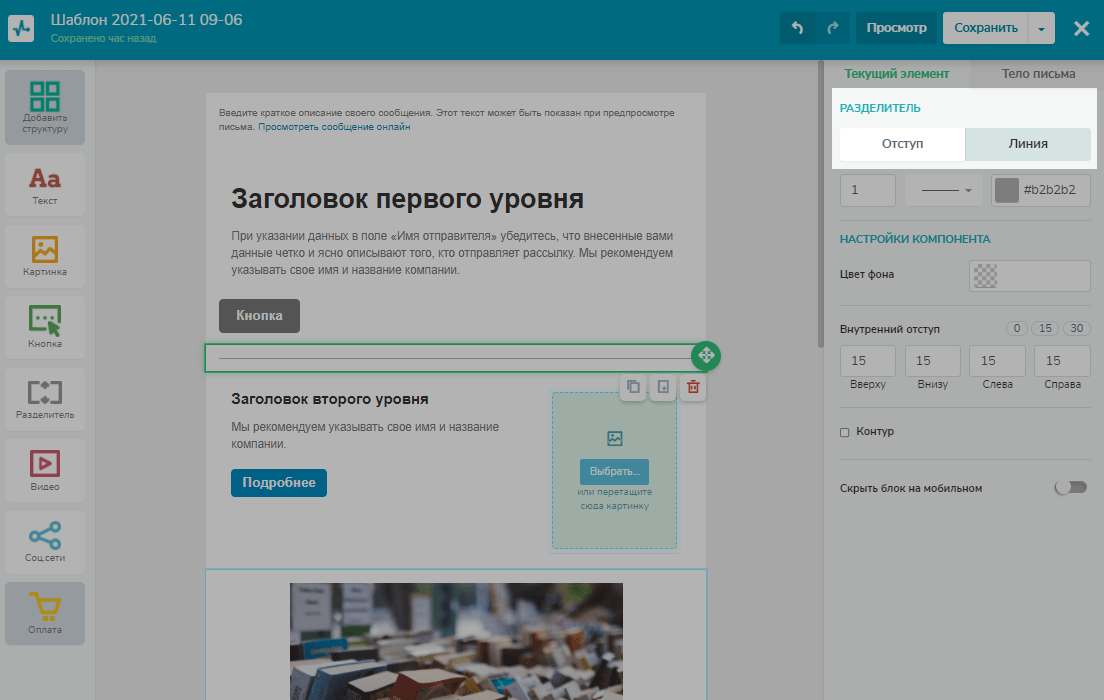The image size is (1104, 700).
Task: Delete the block with the trash icon
Action: [693, 387]
